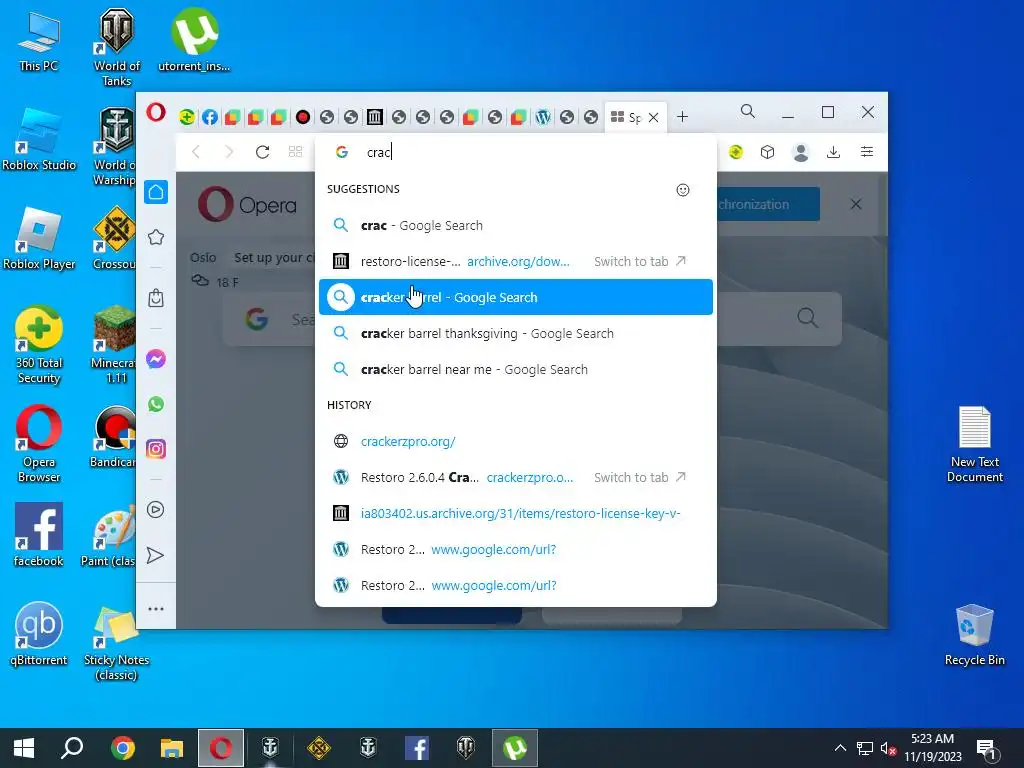Click the Opera reload button
This screenshot has height=768, width=1024.
coord(263,152)
